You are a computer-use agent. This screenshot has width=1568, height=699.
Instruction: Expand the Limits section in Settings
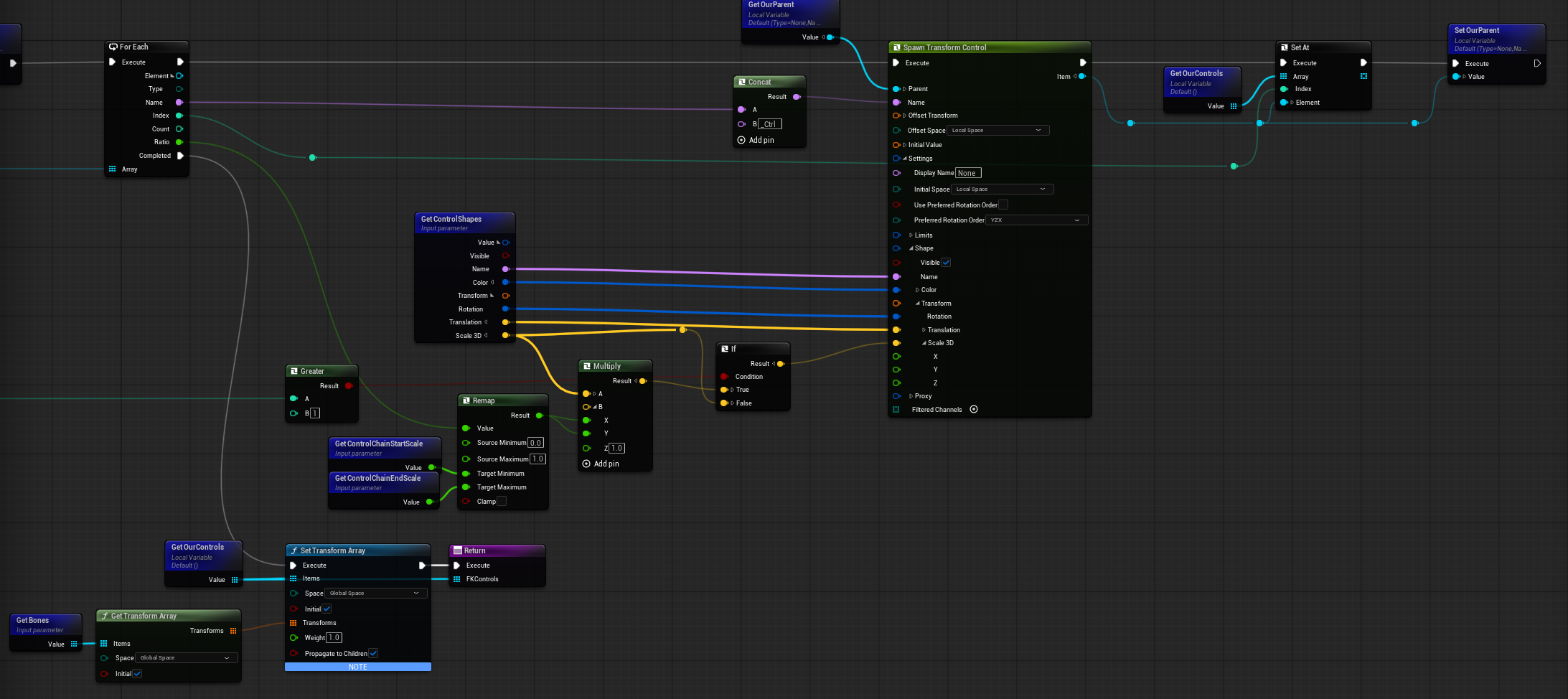coord(911,235)
